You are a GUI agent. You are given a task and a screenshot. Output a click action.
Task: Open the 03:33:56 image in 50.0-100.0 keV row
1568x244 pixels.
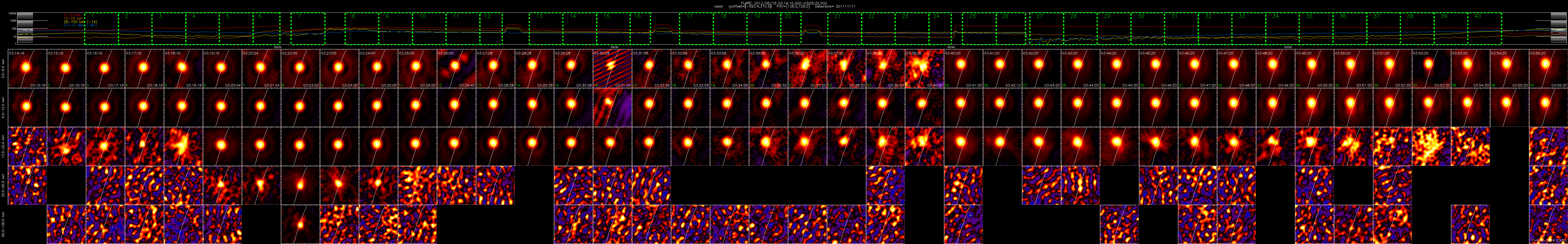pos(729,224)
